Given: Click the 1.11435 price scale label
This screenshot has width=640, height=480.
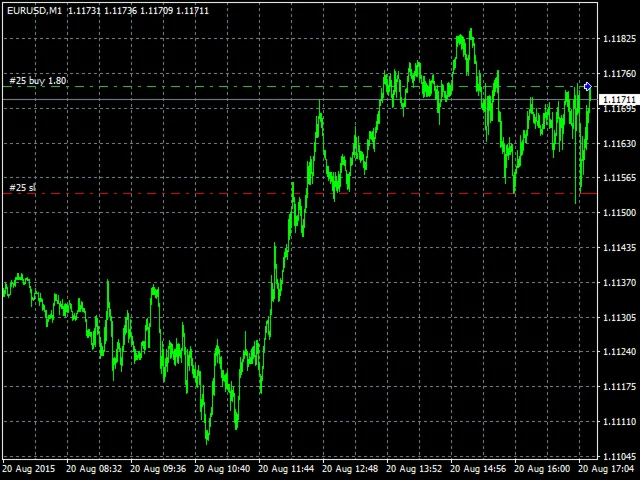Looking at the screenshot, I should click(x=619, y=247).
